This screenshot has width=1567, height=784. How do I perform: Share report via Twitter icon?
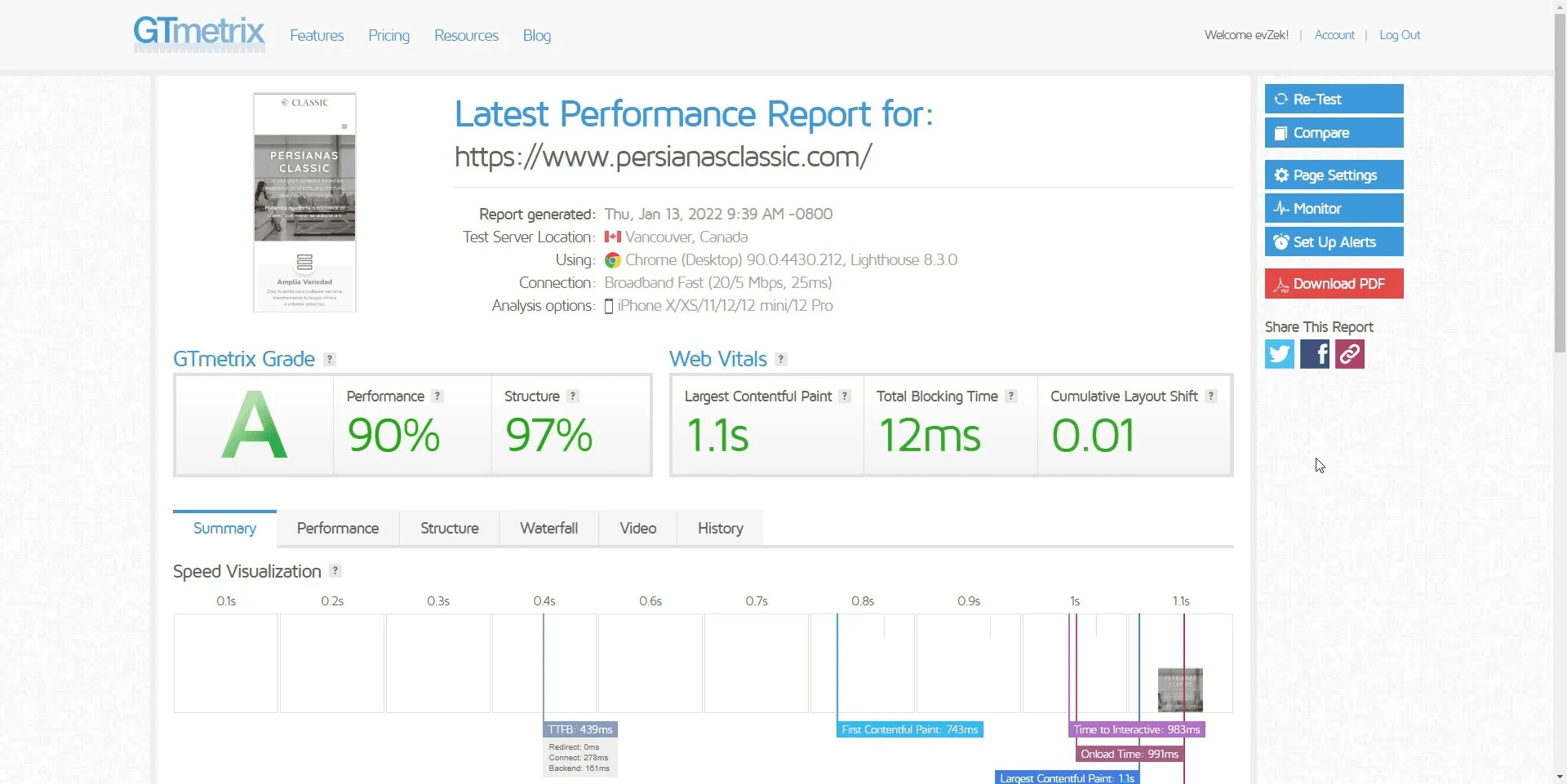(1279, 354)
